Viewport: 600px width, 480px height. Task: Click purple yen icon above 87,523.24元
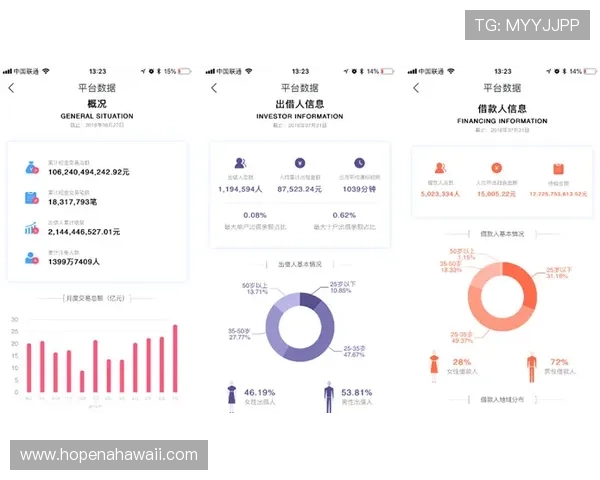click(300, 163)
